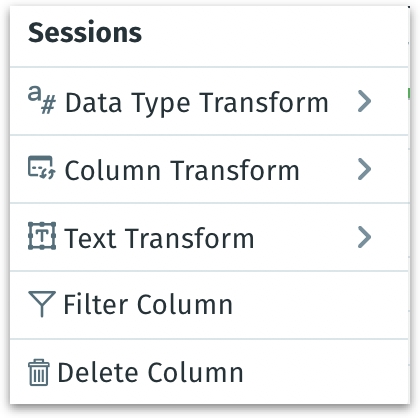Image resolution: width=420 pixels, height=418 pixels.
Task: Click the funnel Filter Column icon
Action: coord(42,304)
